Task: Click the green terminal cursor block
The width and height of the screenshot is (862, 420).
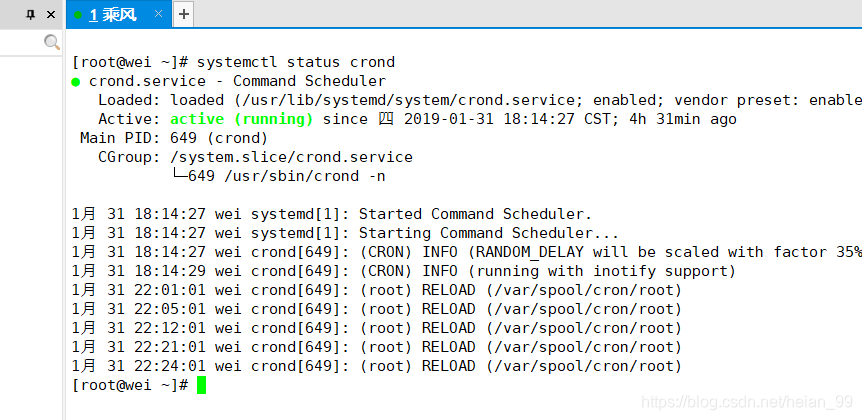Action: tap(201, 385)
